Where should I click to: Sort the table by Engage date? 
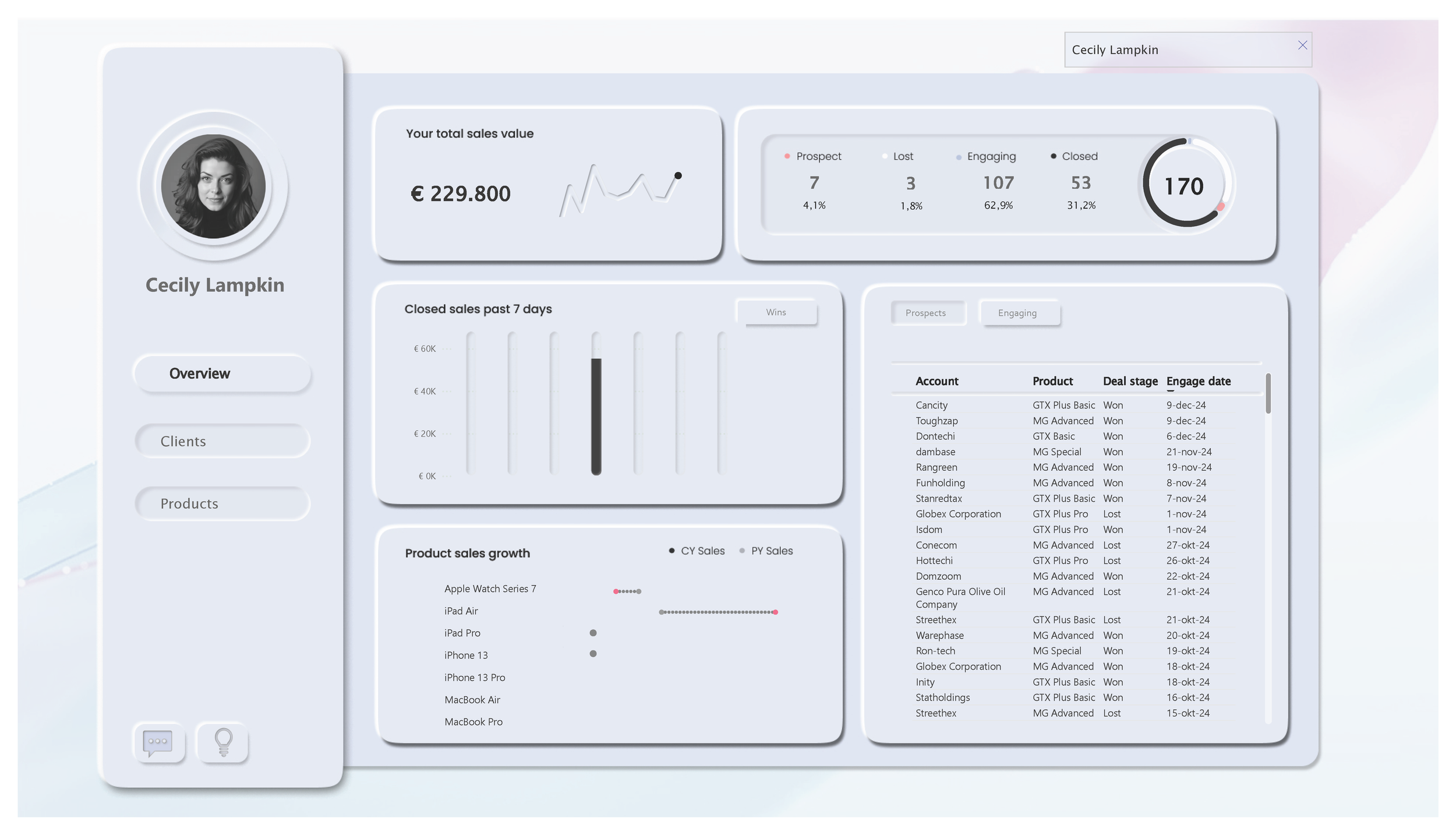(1199, 381)
